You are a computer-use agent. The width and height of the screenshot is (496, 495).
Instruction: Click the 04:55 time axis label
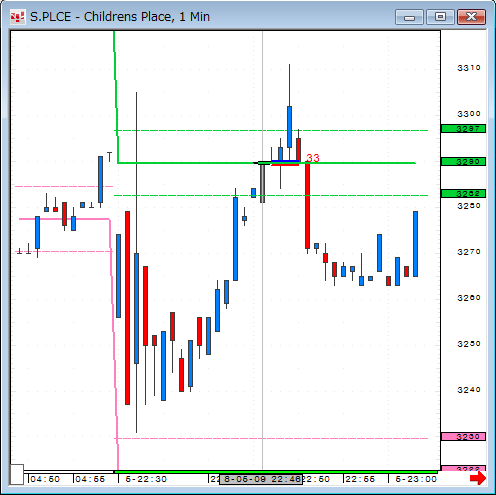click(90, 479)
